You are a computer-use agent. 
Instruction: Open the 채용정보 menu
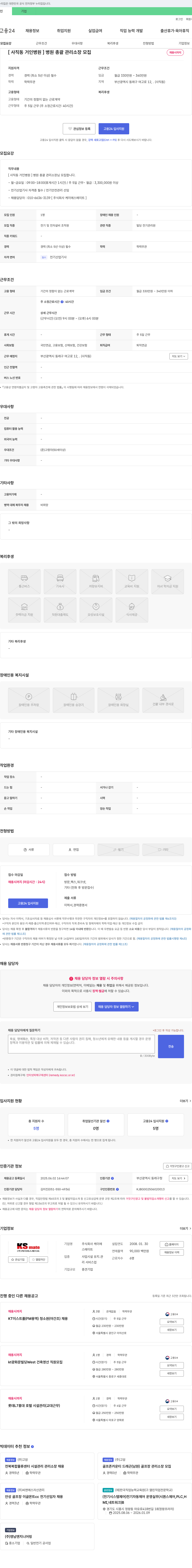click(32, 30)
